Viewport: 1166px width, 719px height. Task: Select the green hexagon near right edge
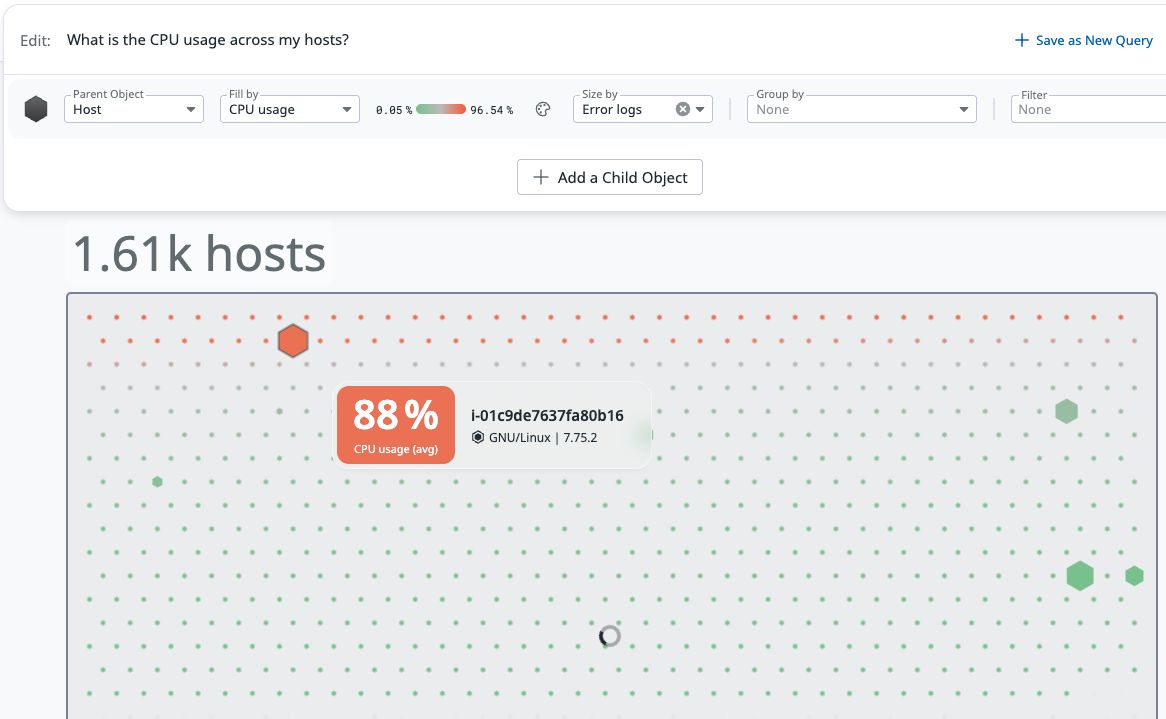(1134, 576)
